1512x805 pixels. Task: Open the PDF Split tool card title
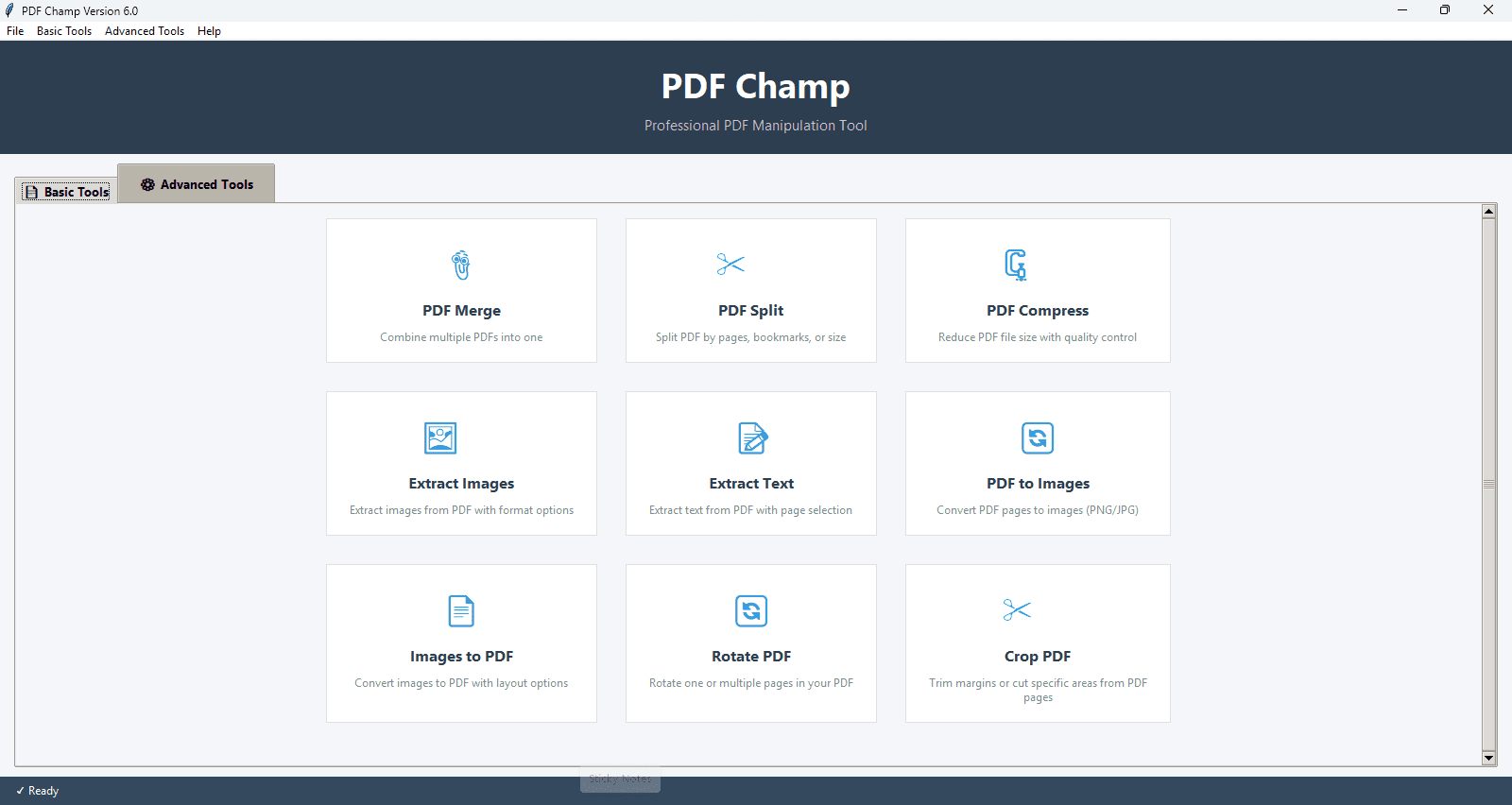(751, 311)
